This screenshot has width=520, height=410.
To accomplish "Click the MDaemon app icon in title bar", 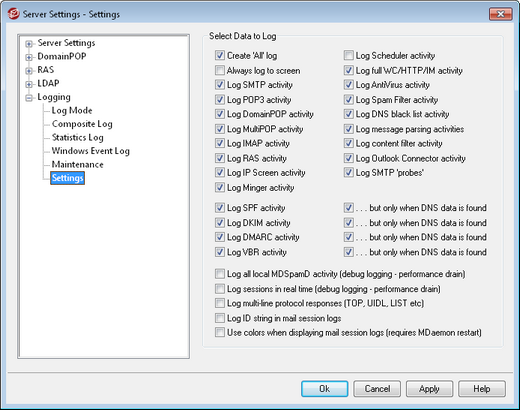I will (x=13, y=14).
